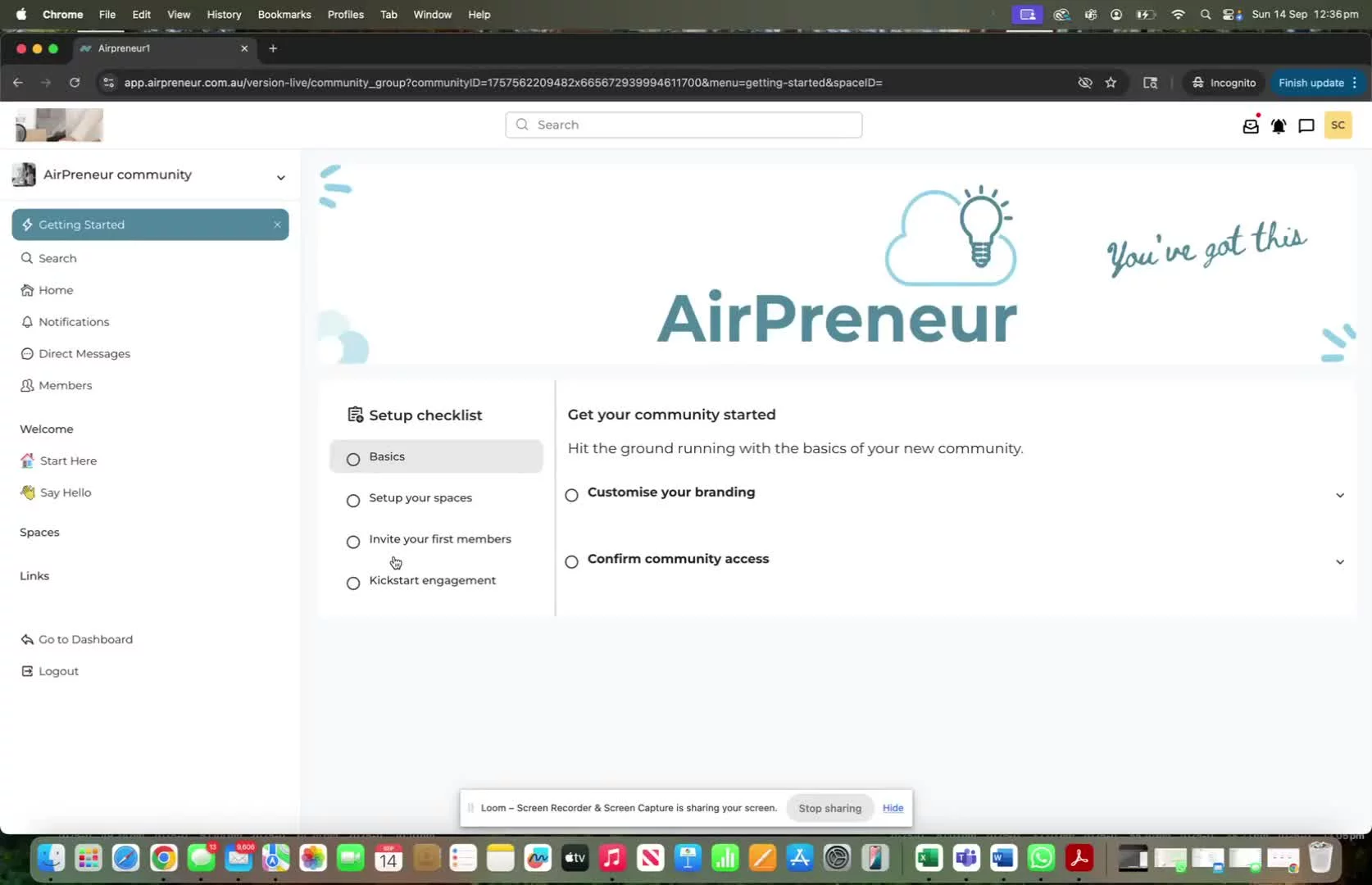Viewport: 1372px width, 885px height.
Task: Open Adobe Acrobat from the Dock
Action: [1079, 858]
